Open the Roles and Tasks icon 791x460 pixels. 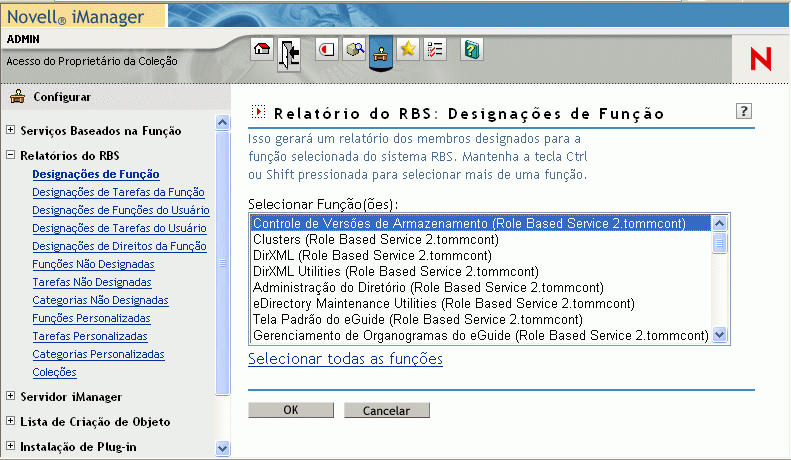point(327,49)
